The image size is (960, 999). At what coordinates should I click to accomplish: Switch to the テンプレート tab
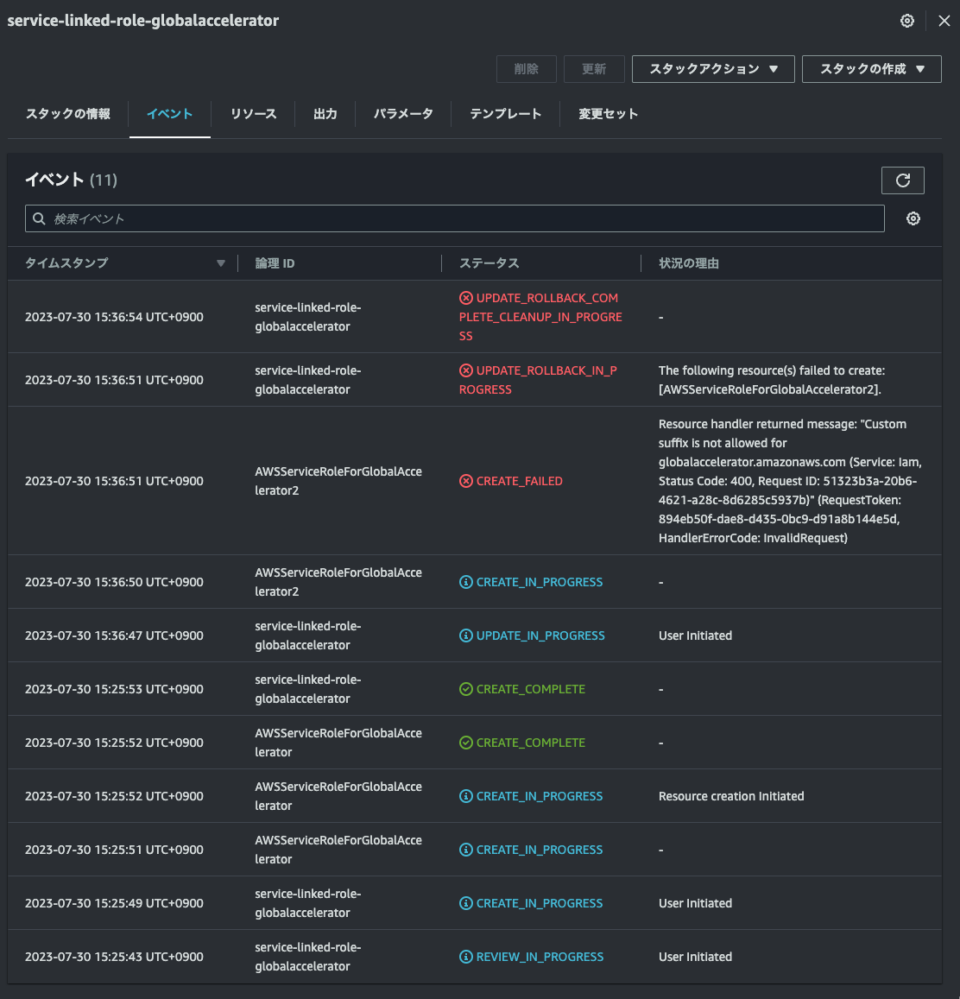click(x=505, y=114)
